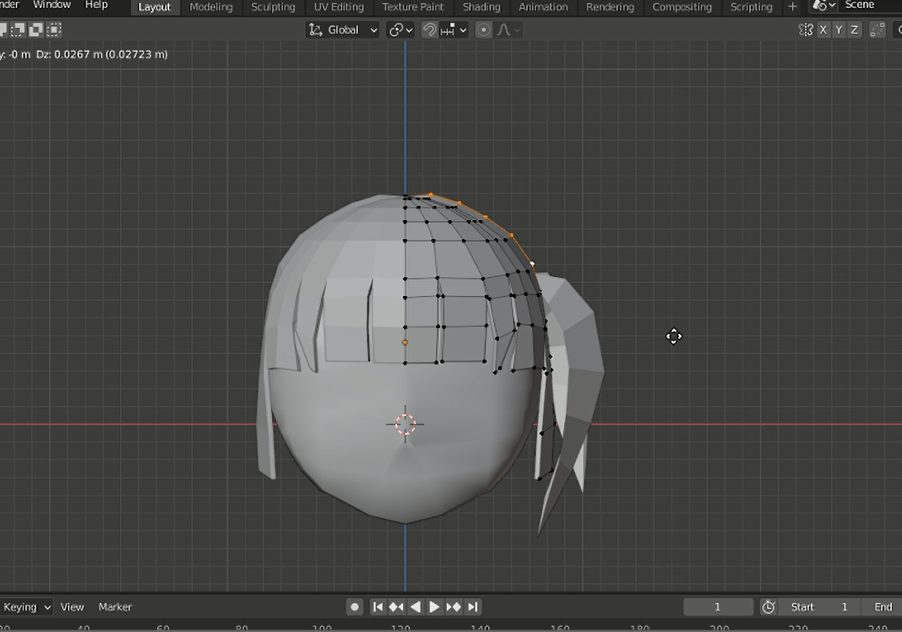This screenshot has width=902, height=632.
Task: Toggle auto keying record button
Action: pos(354,607)
